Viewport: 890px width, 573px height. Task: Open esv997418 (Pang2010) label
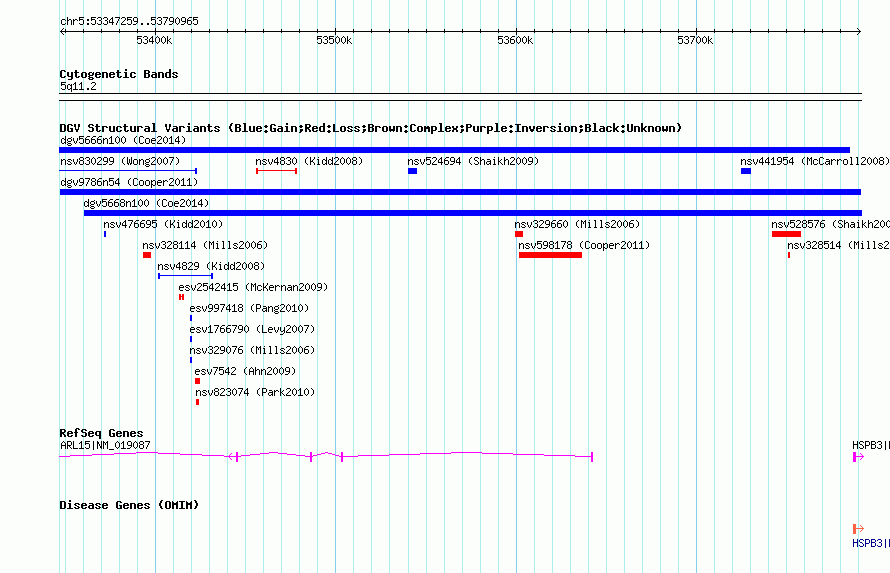pos(249,308)
